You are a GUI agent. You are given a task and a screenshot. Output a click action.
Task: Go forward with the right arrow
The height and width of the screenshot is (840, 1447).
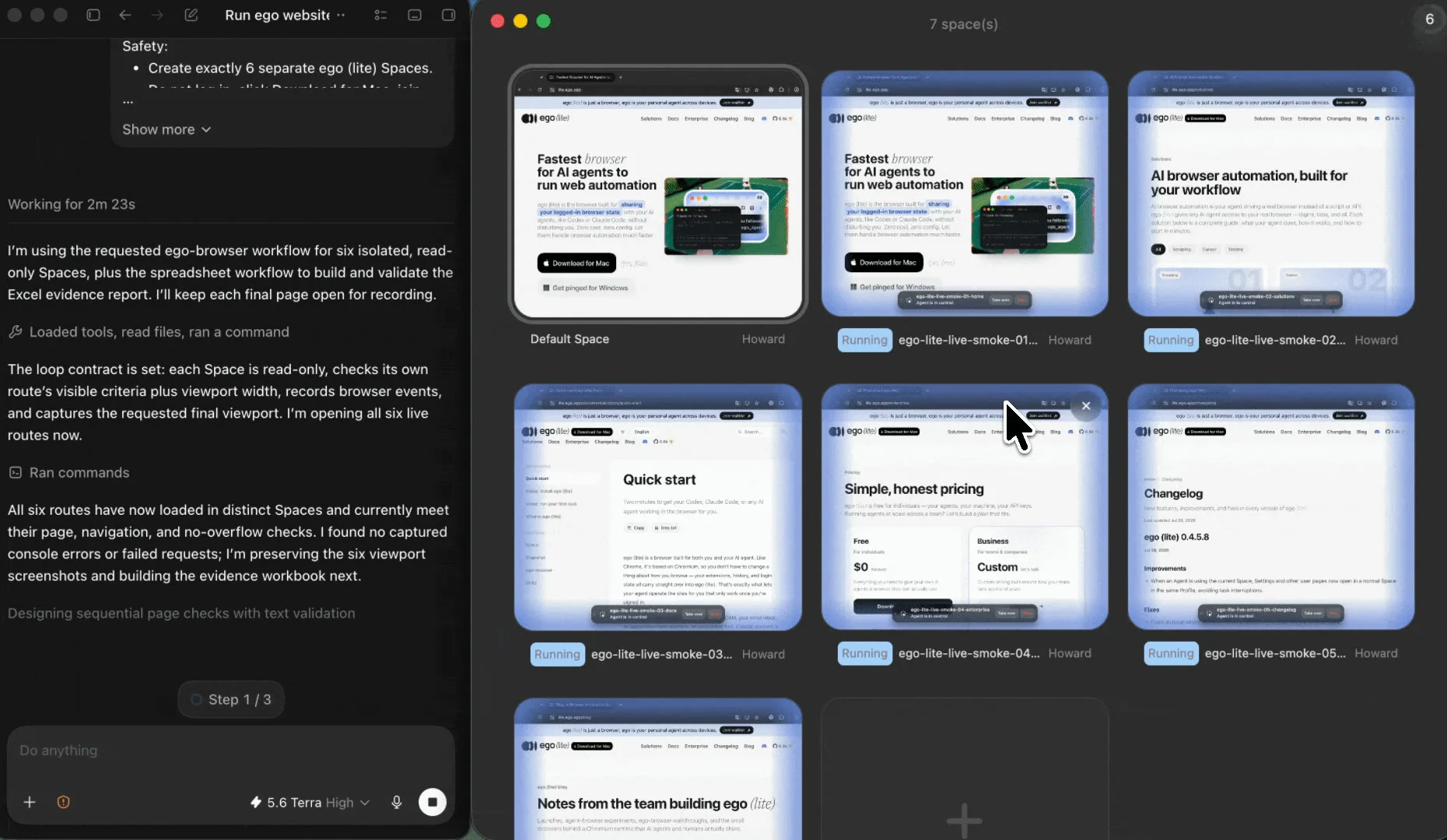(157, 15)
